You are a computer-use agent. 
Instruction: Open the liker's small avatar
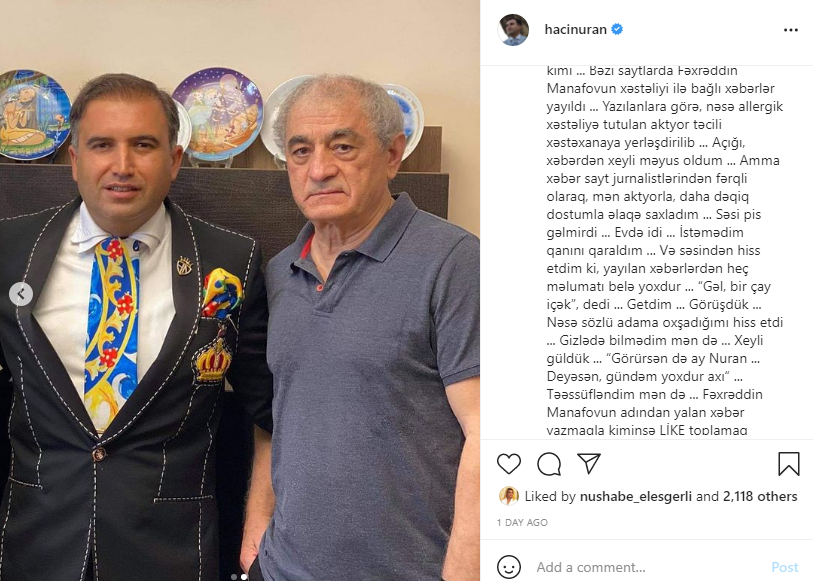(509, 496)
